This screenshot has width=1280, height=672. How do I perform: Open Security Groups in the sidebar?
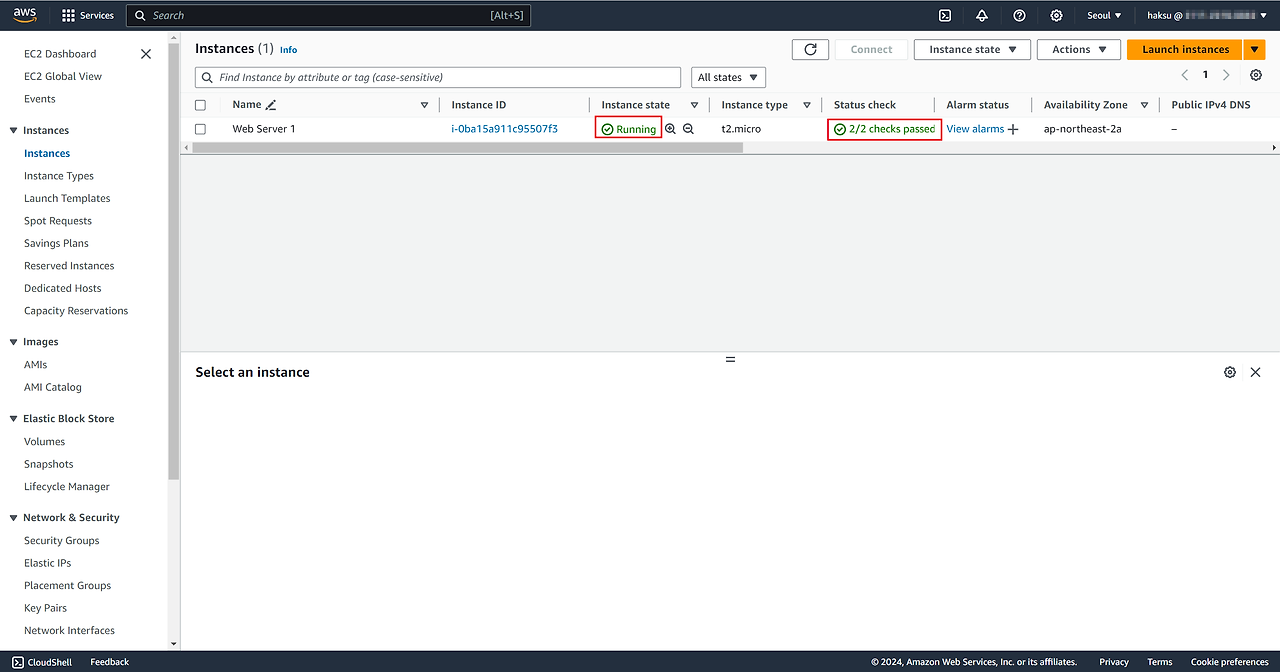coord(62,540)
